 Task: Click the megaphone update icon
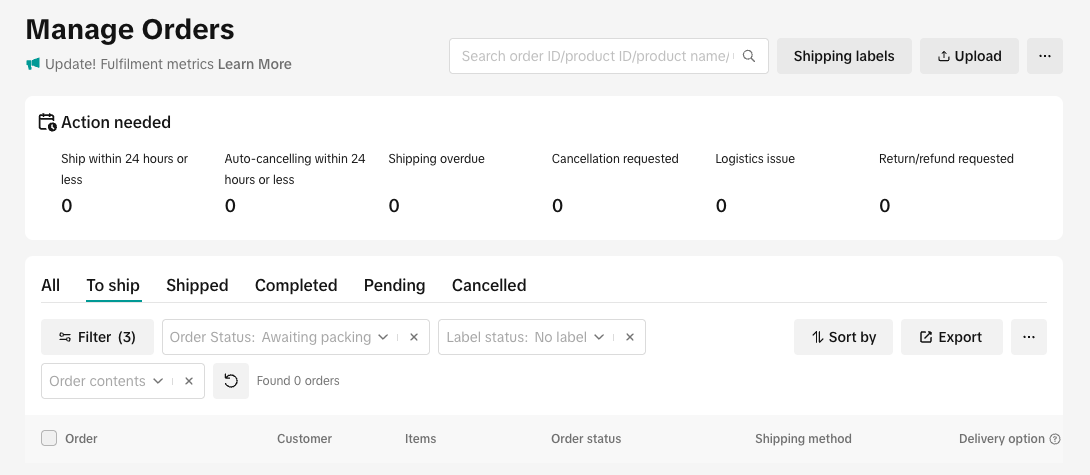33,64
